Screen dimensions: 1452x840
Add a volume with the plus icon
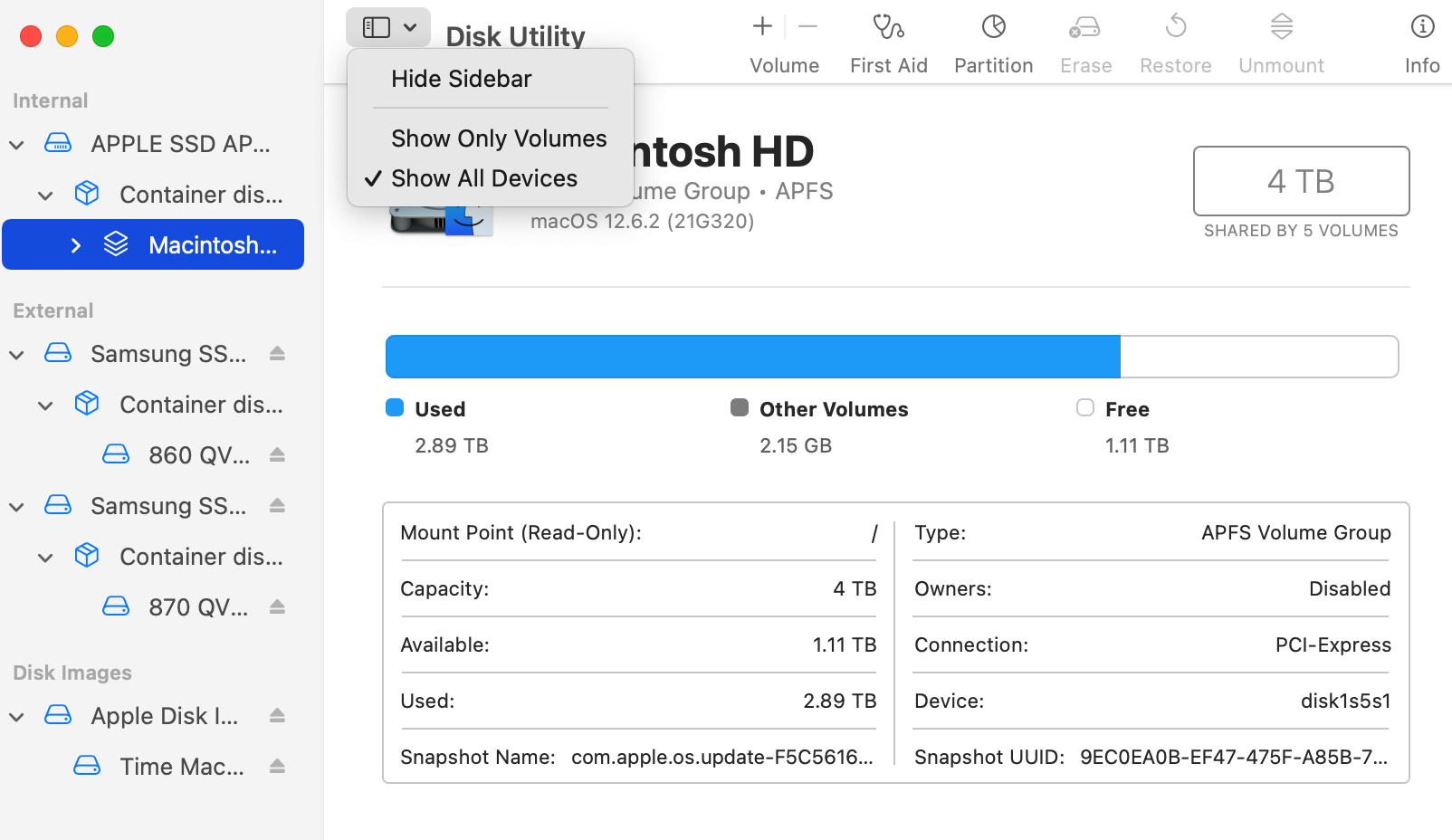pyautogui.click(x=762, y=27)
